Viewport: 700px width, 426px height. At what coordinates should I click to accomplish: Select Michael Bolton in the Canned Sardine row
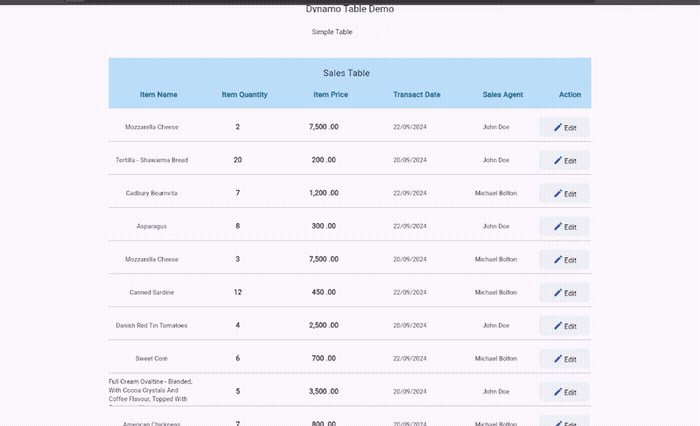[496, 292]
